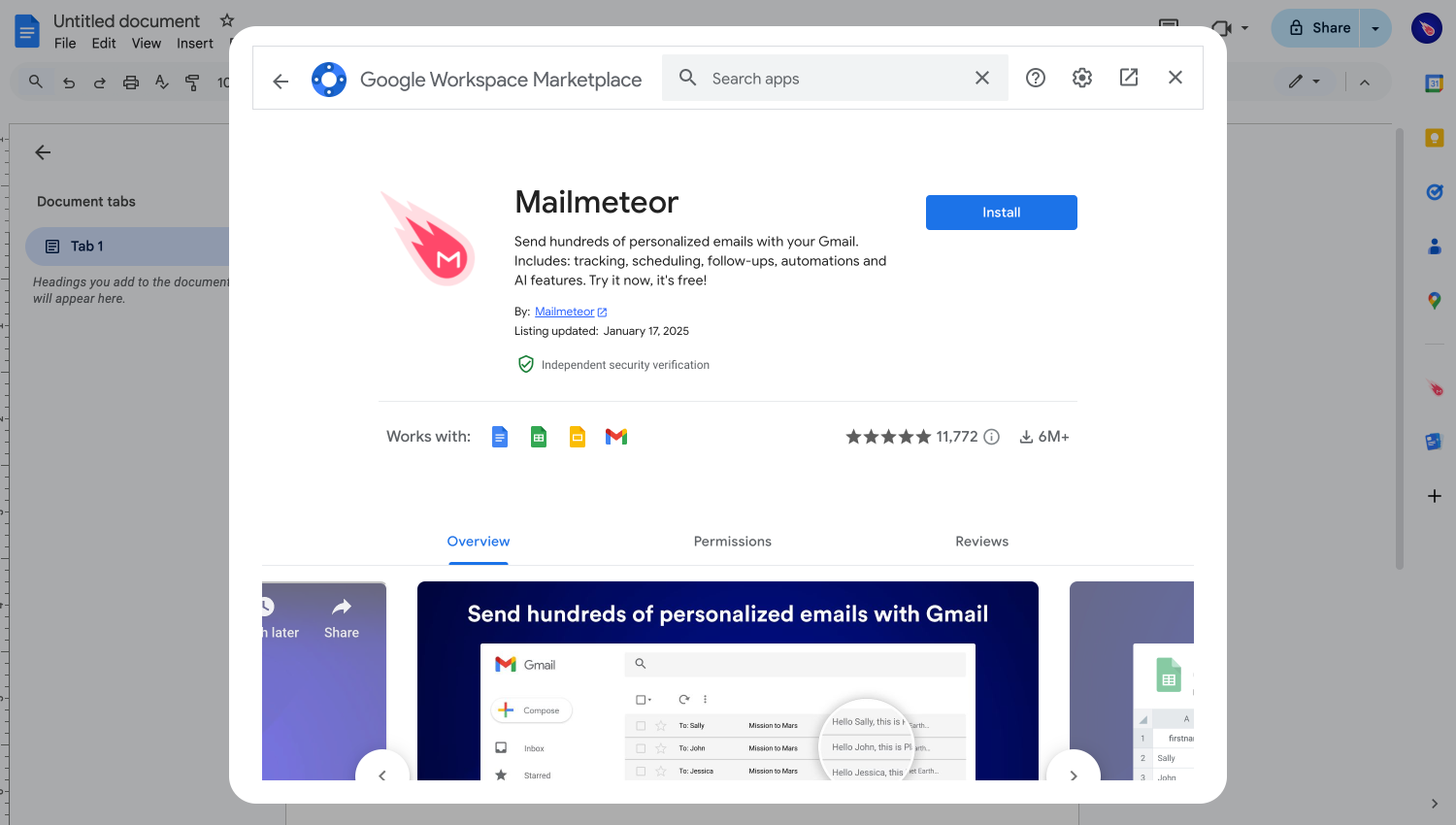The width and height of the screenshot is (1456, 825).
Task: Open Marketplace in new window
Action: [x=1129, y=78]
